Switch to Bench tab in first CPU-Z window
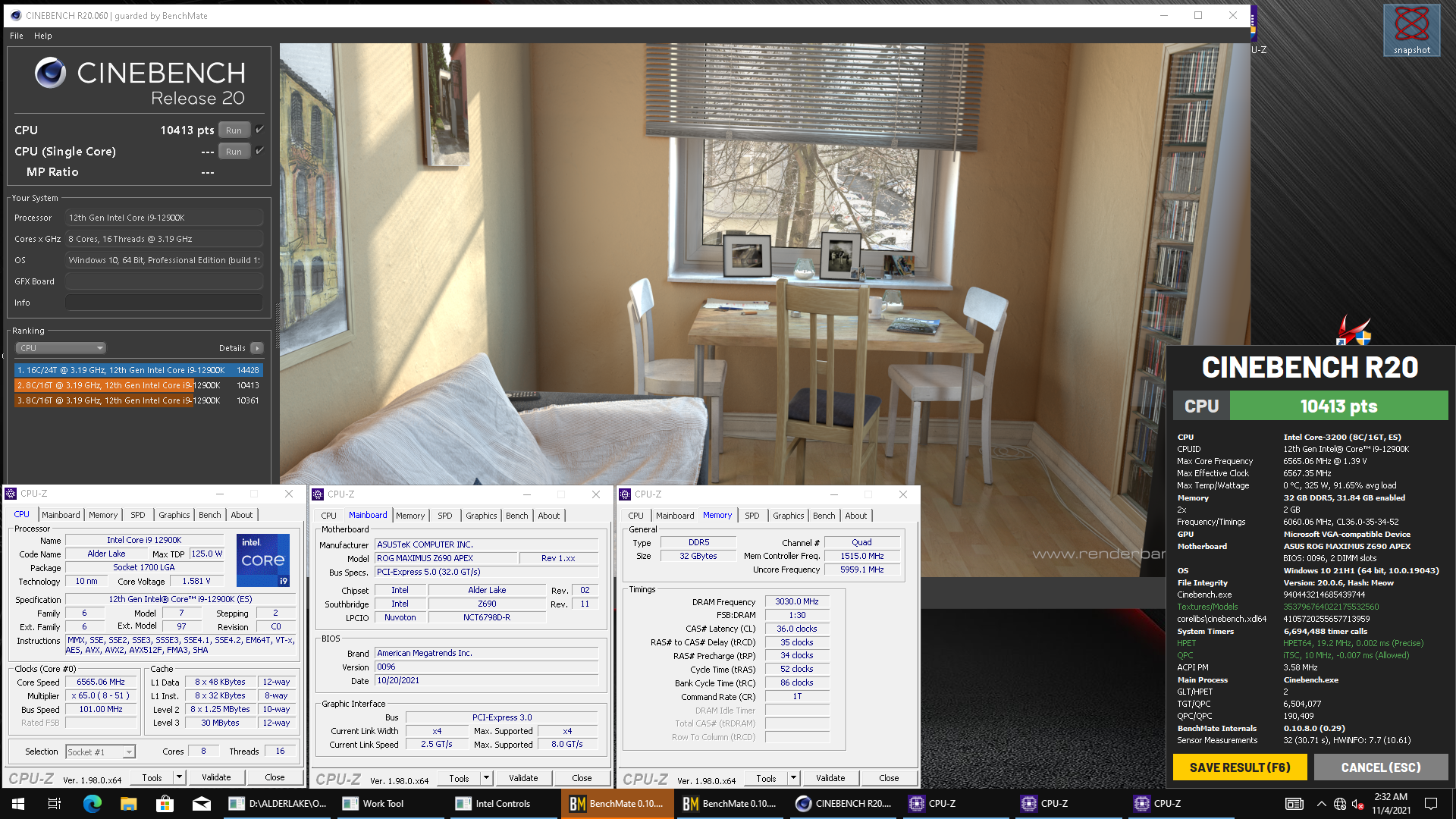 pyautogui.click(x=210, y=515)
